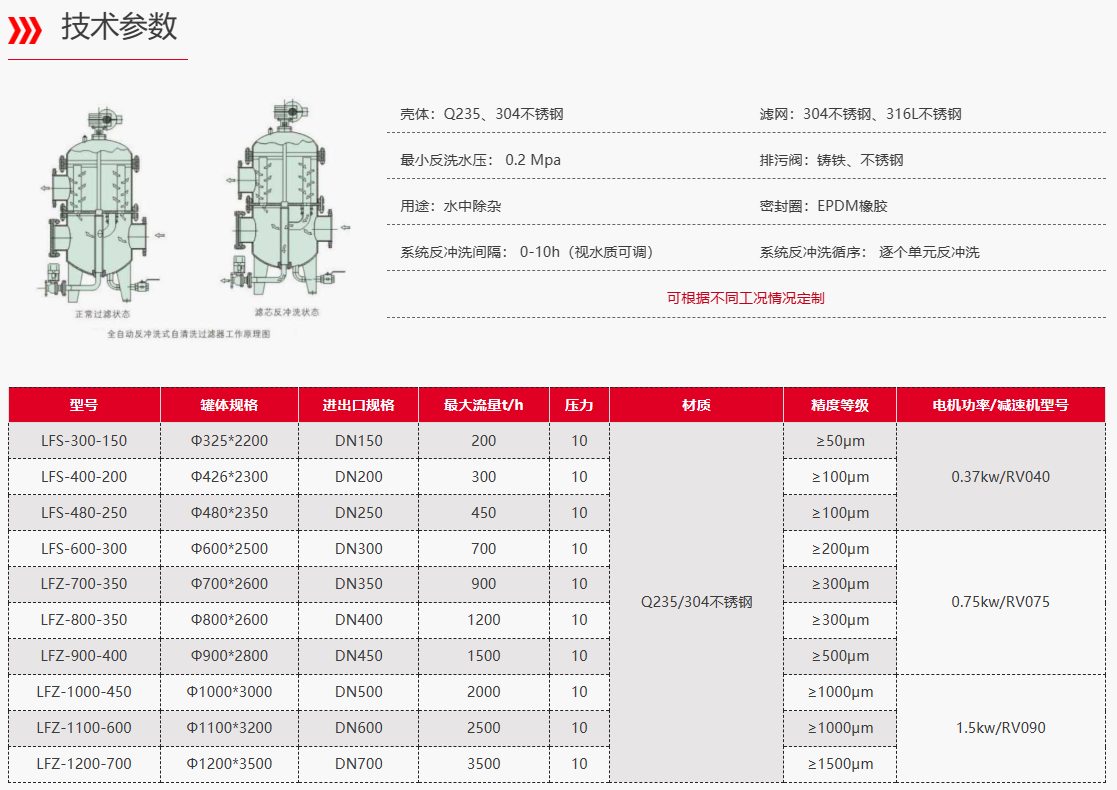Click the ≥1500μm precision grade cell
The image size is (1117, 790).
(839, 764)
